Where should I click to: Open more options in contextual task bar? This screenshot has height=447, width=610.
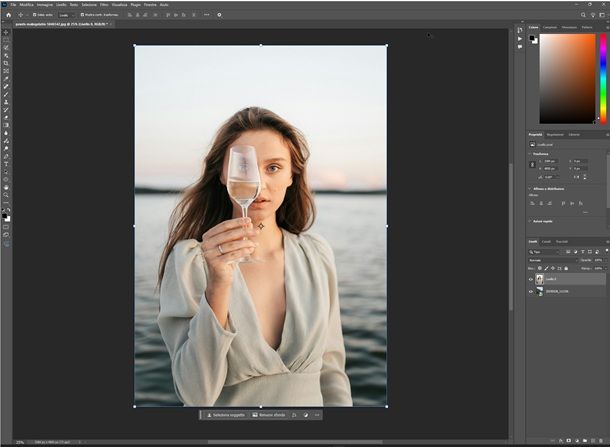point(317,415)
